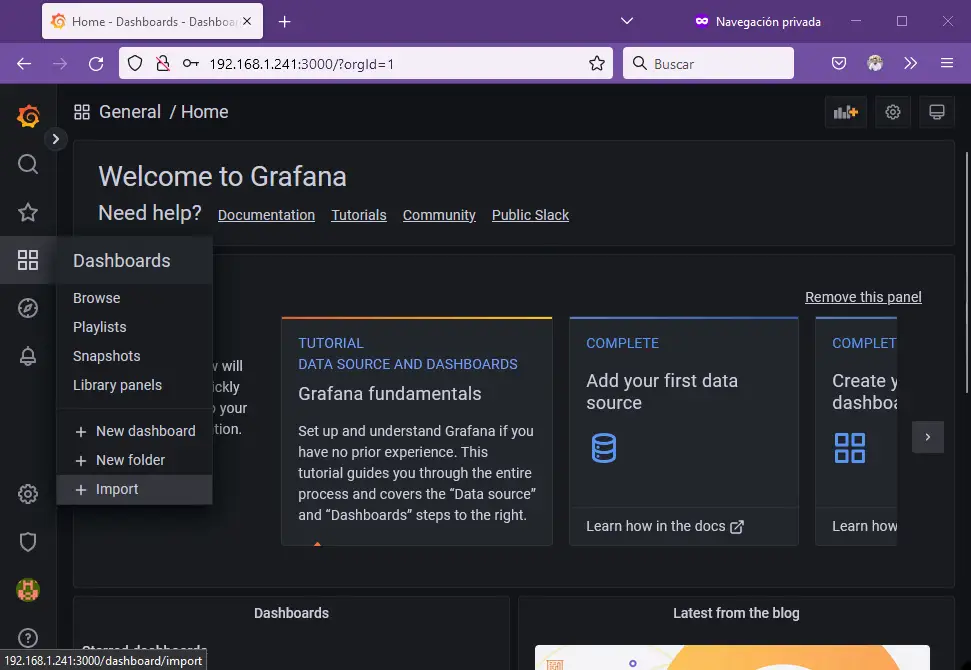
Task: Click the General breadcrumb link
Action: coord(130,112)
